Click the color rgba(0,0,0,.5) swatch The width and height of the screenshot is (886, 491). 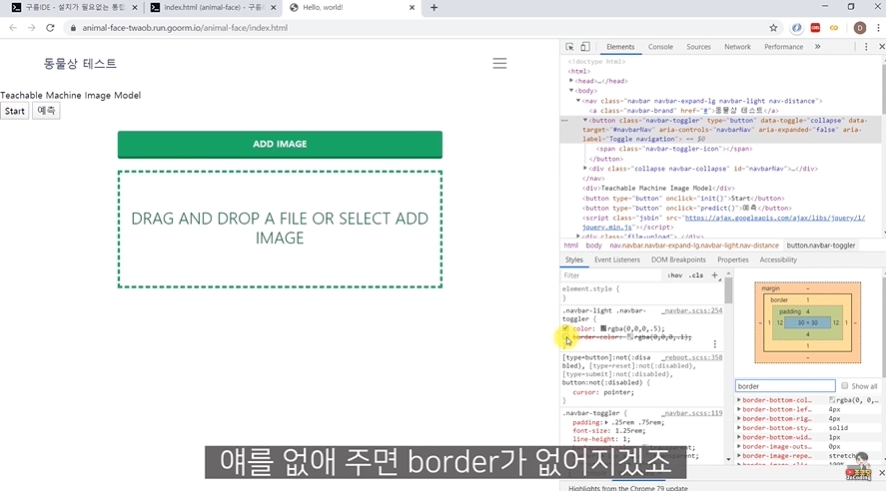click(603, 328)
